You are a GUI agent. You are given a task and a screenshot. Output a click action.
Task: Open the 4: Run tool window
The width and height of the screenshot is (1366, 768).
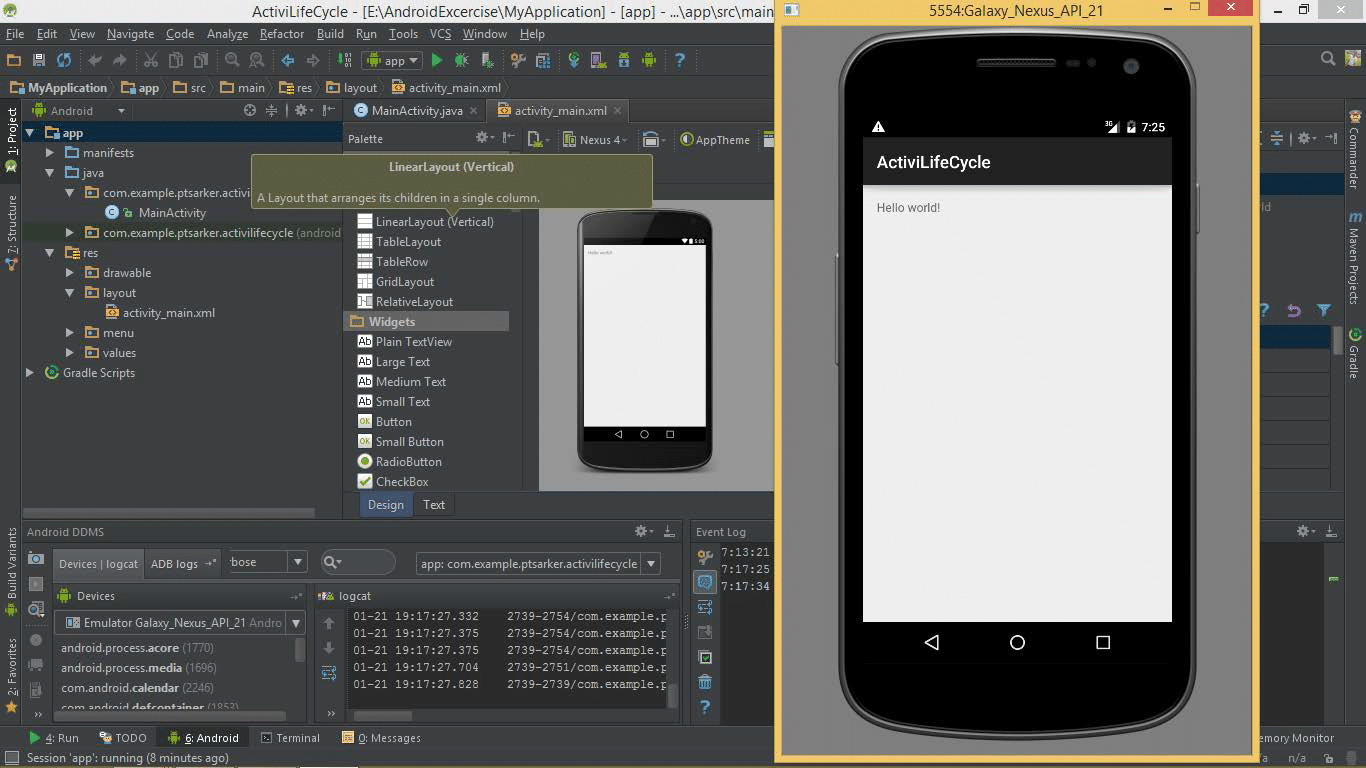(54, 738)
